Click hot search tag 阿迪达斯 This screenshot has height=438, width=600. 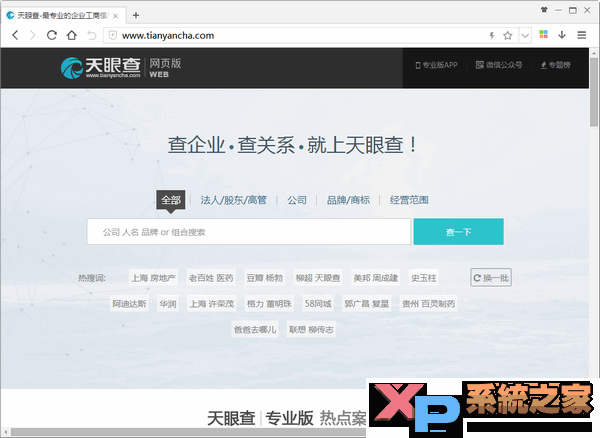click(129, 304)
